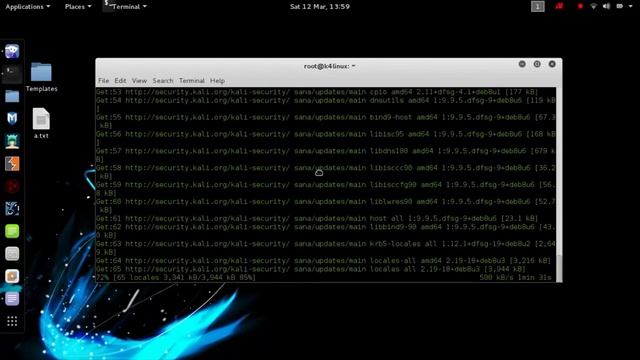
Task: Click the red screen-recording indicator in top bar
Action: click(x=580, y=7)
